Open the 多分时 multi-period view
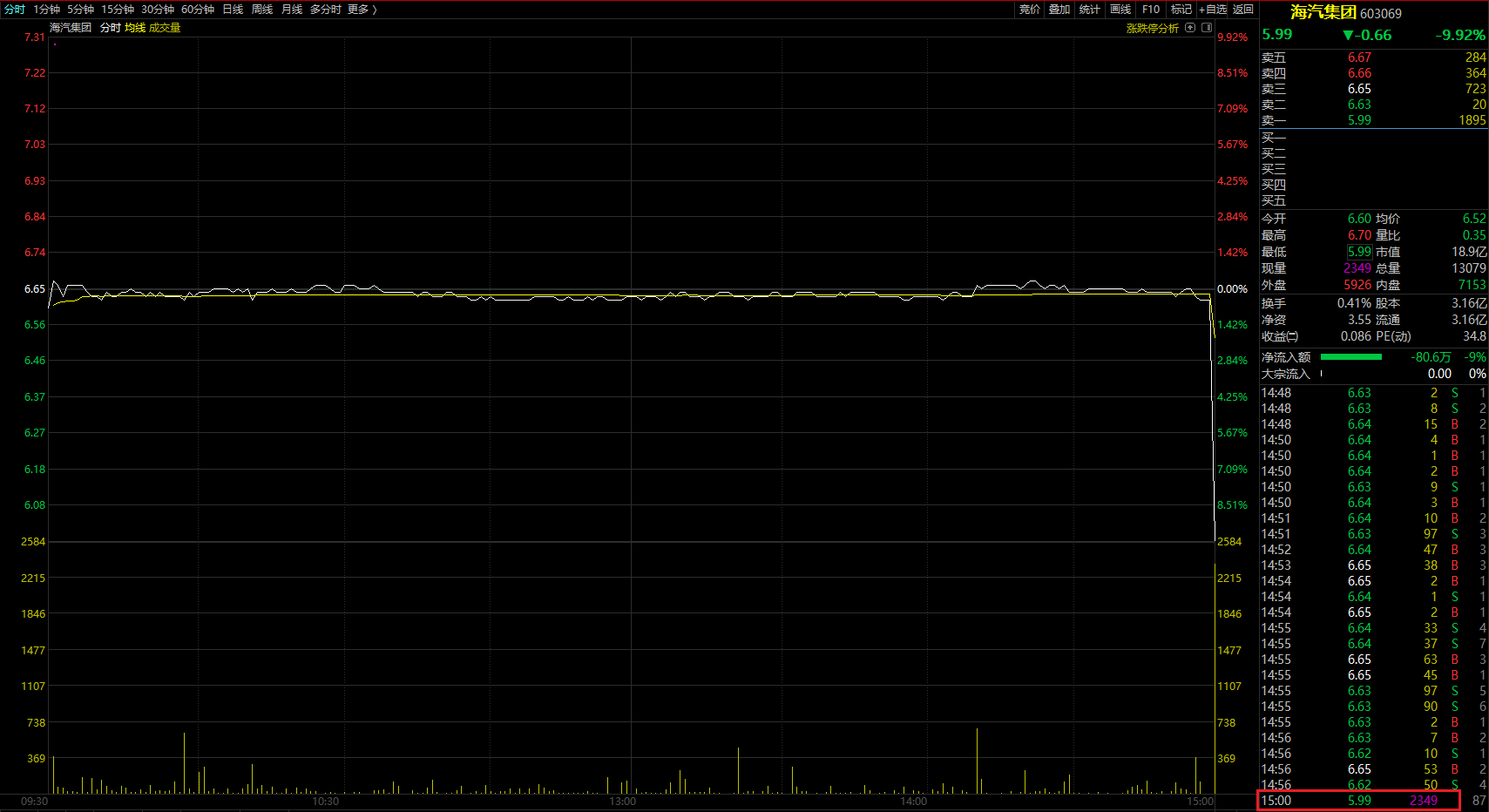1489x812 pixels. pyautogui.click(x=325, y=10)
